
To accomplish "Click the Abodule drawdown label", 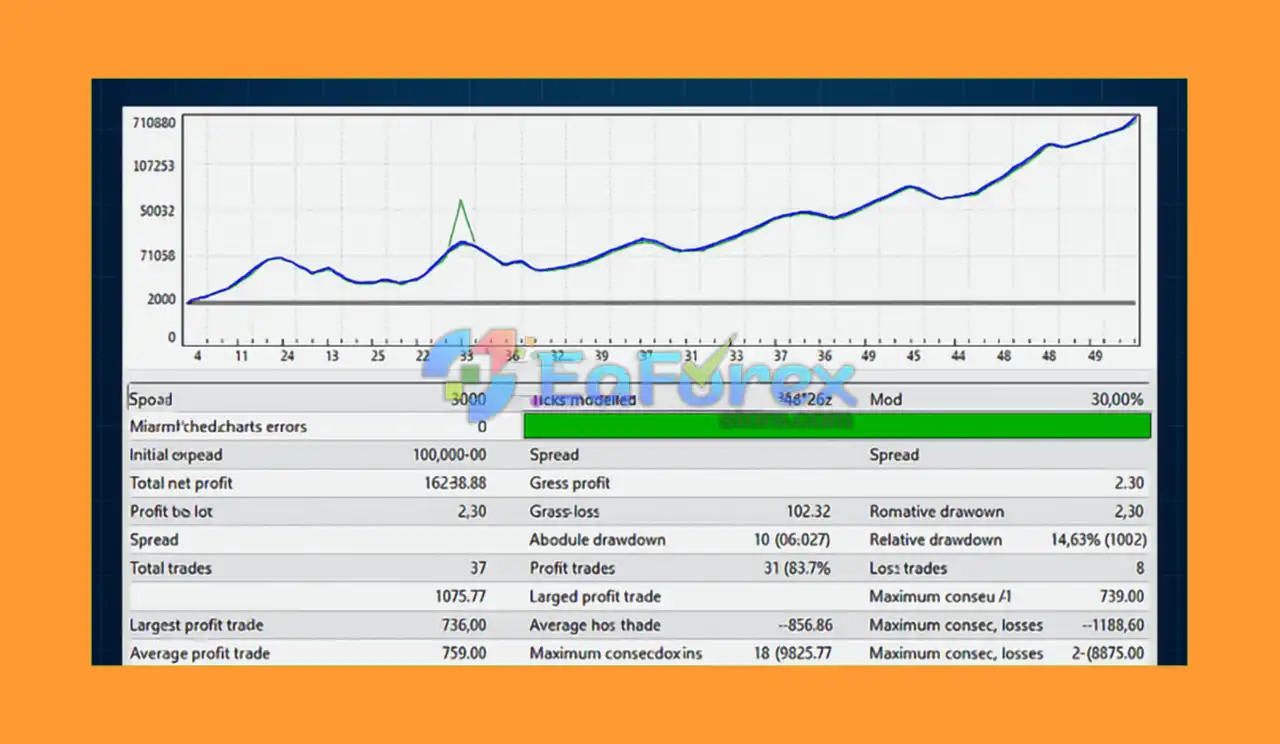I will click(x=597, y=540).
